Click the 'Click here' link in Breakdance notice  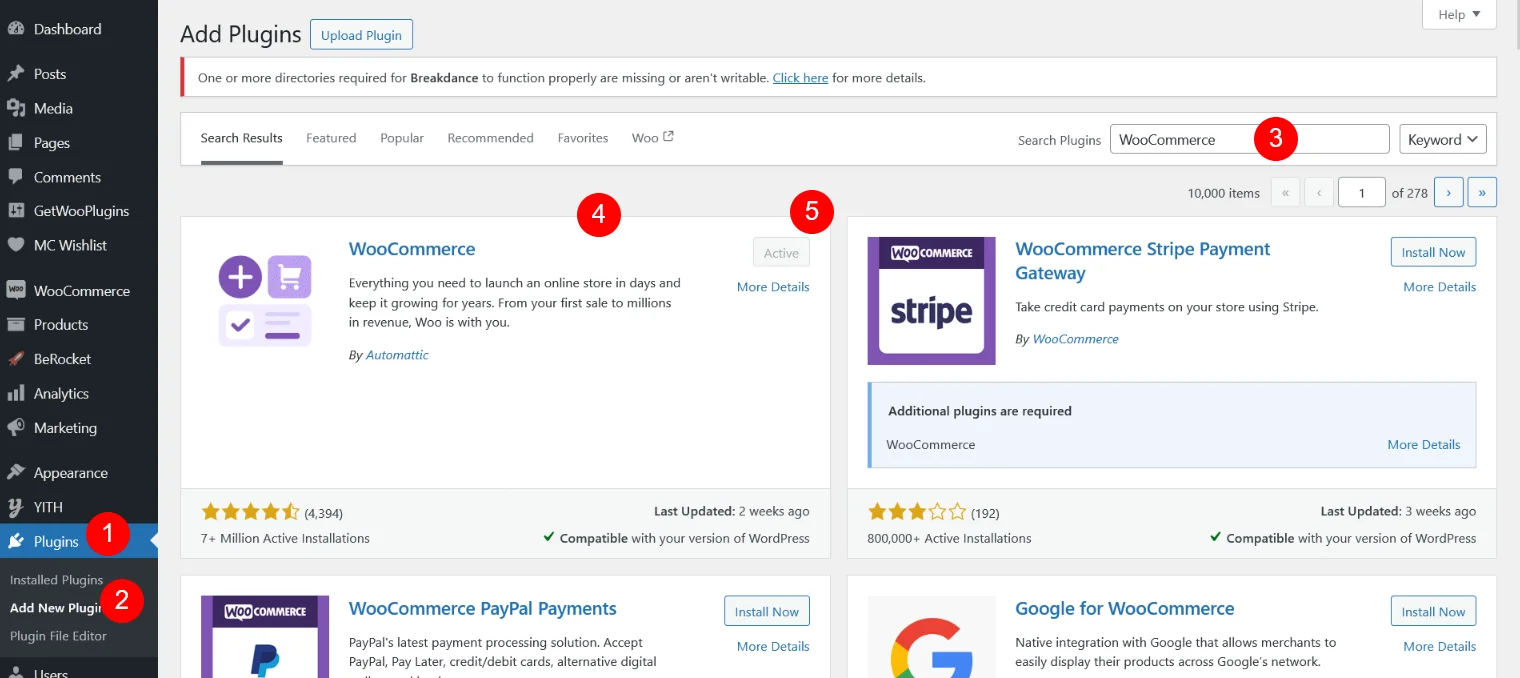[800, 77]
